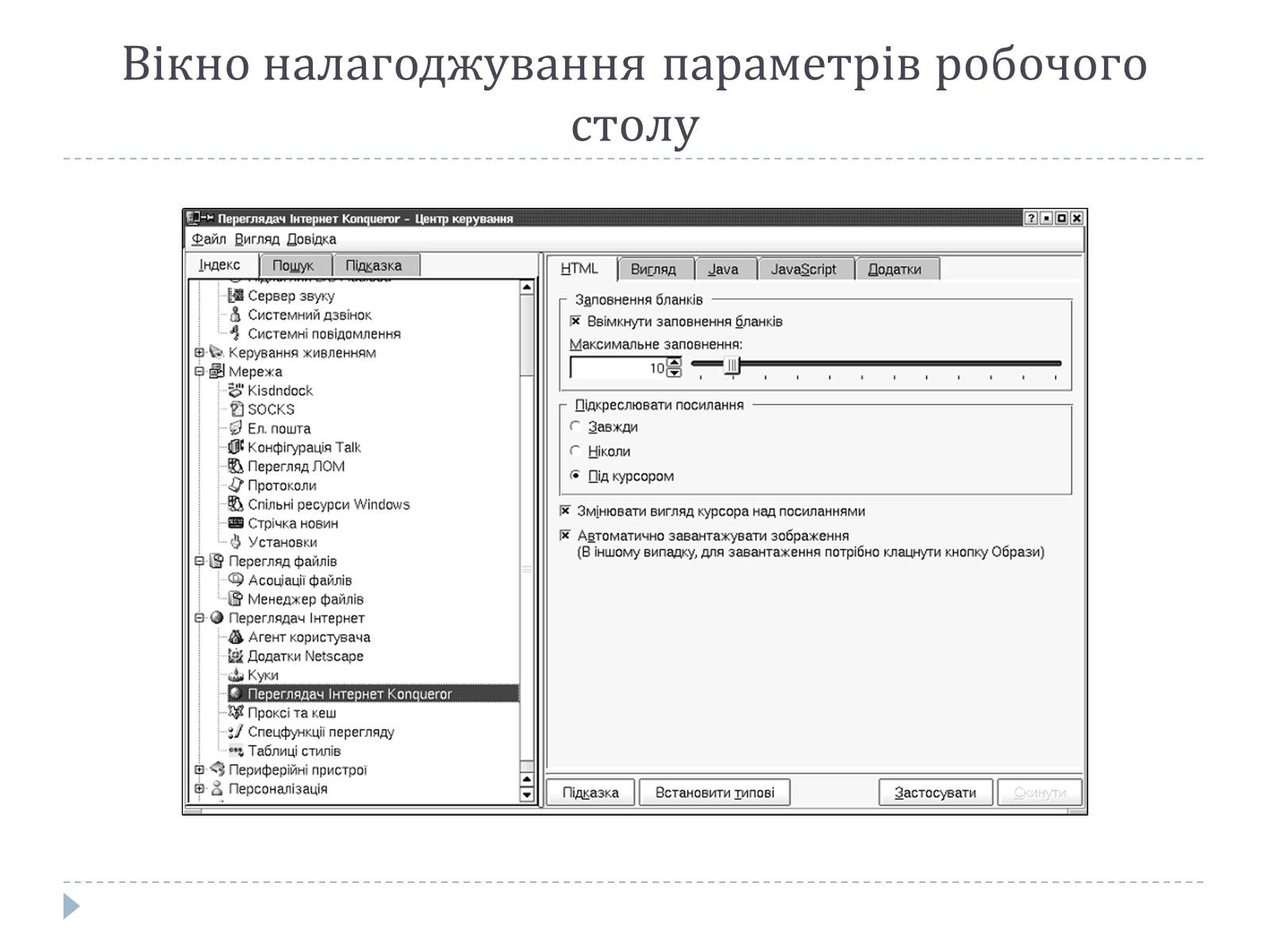Click the Куки icon
The width and height of the screenshot is (1270, 952).
tap(235, 675)
